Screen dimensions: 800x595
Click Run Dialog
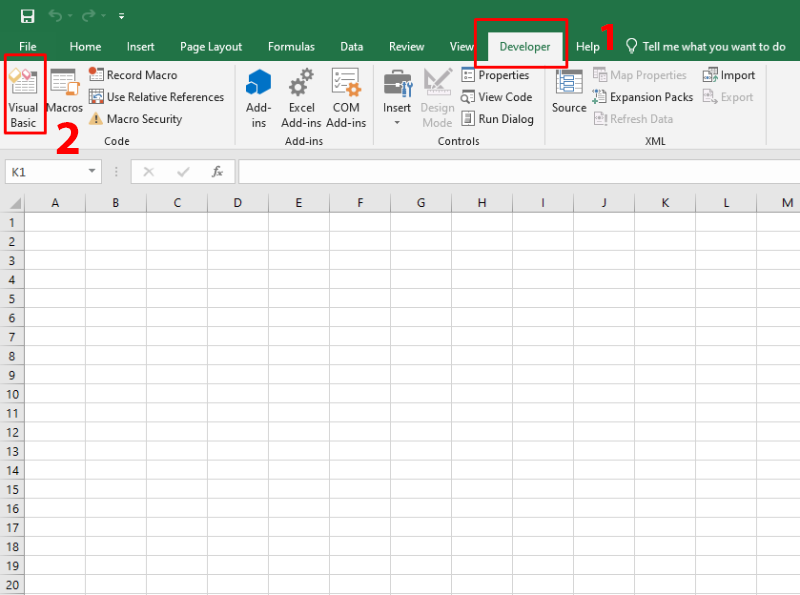click(x=497, y=118)
